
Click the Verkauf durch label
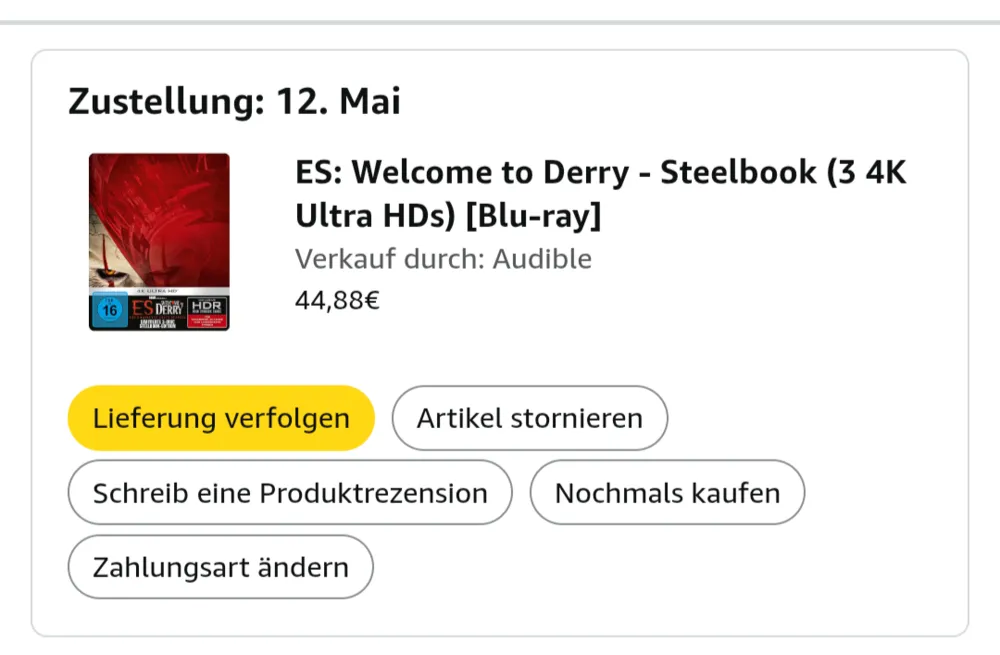pos(390,260)
